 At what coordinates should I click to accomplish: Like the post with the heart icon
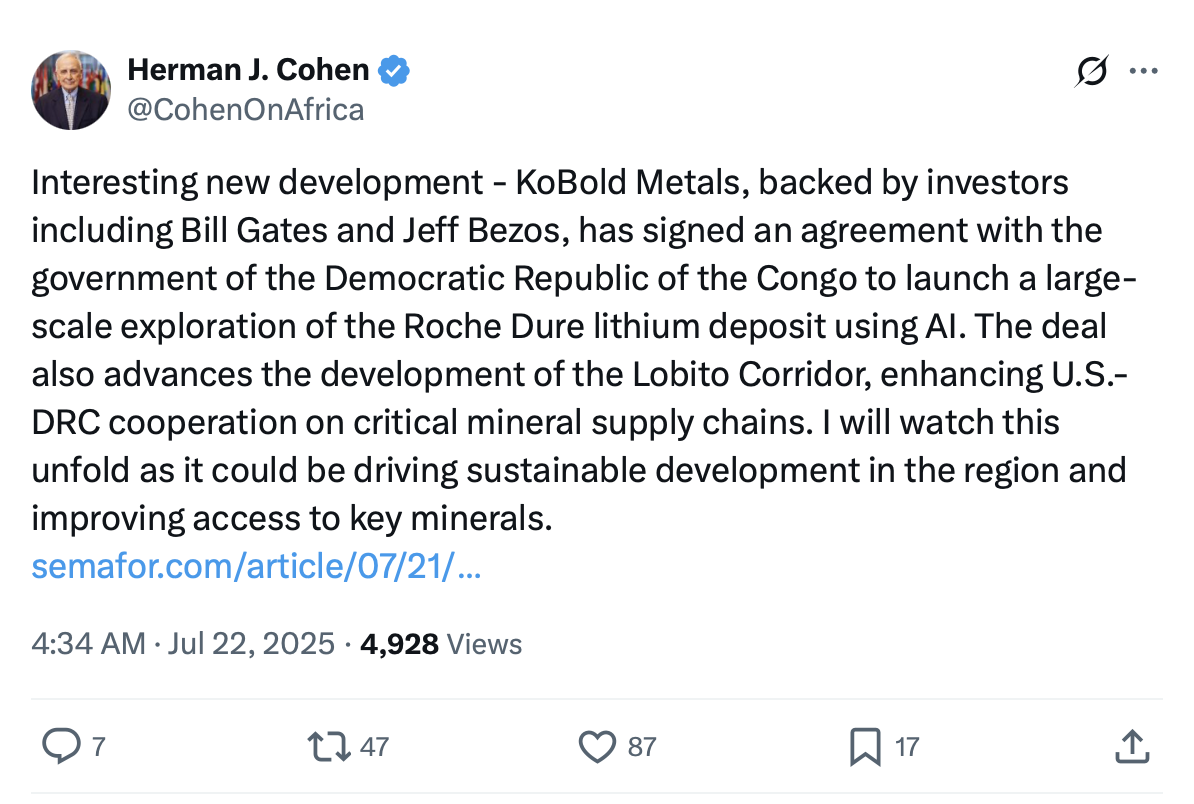[597, 746]
